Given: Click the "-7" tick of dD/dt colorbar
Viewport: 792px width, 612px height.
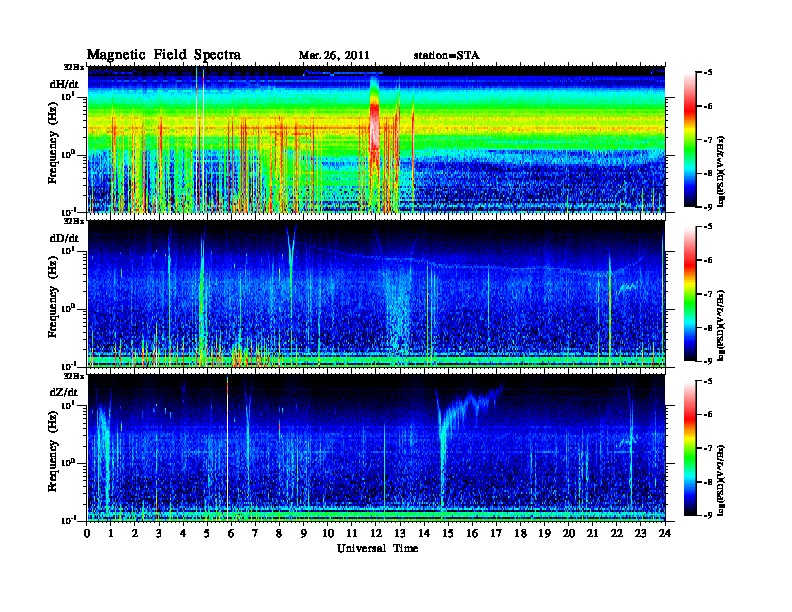Looking at the screenshot, I should point(708,294).
